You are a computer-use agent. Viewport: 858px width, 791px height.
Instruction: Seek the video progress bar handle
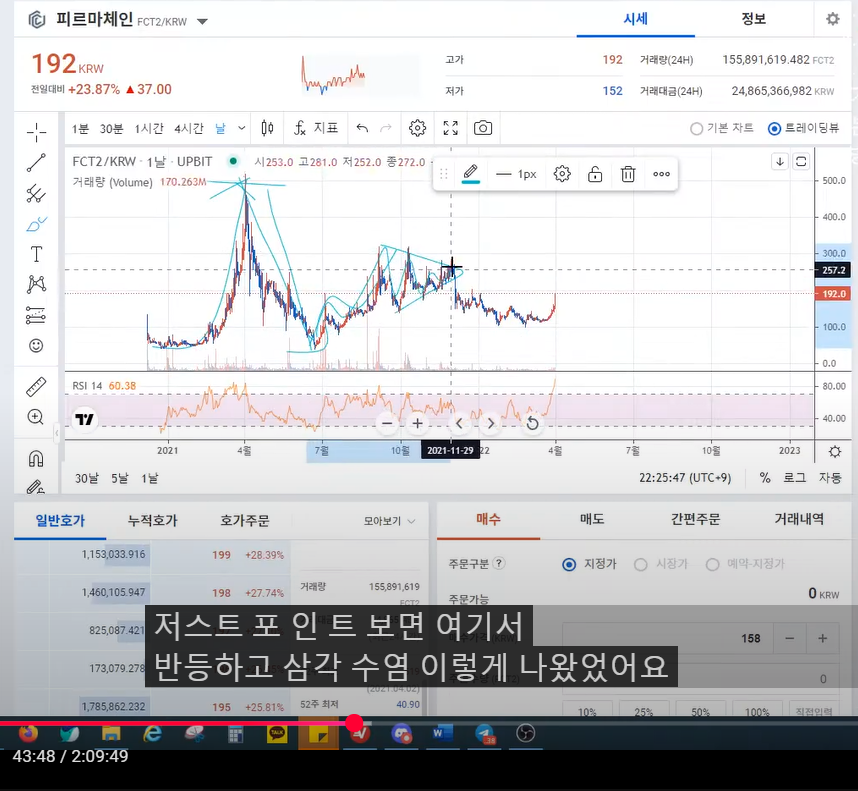coord(355,723)
